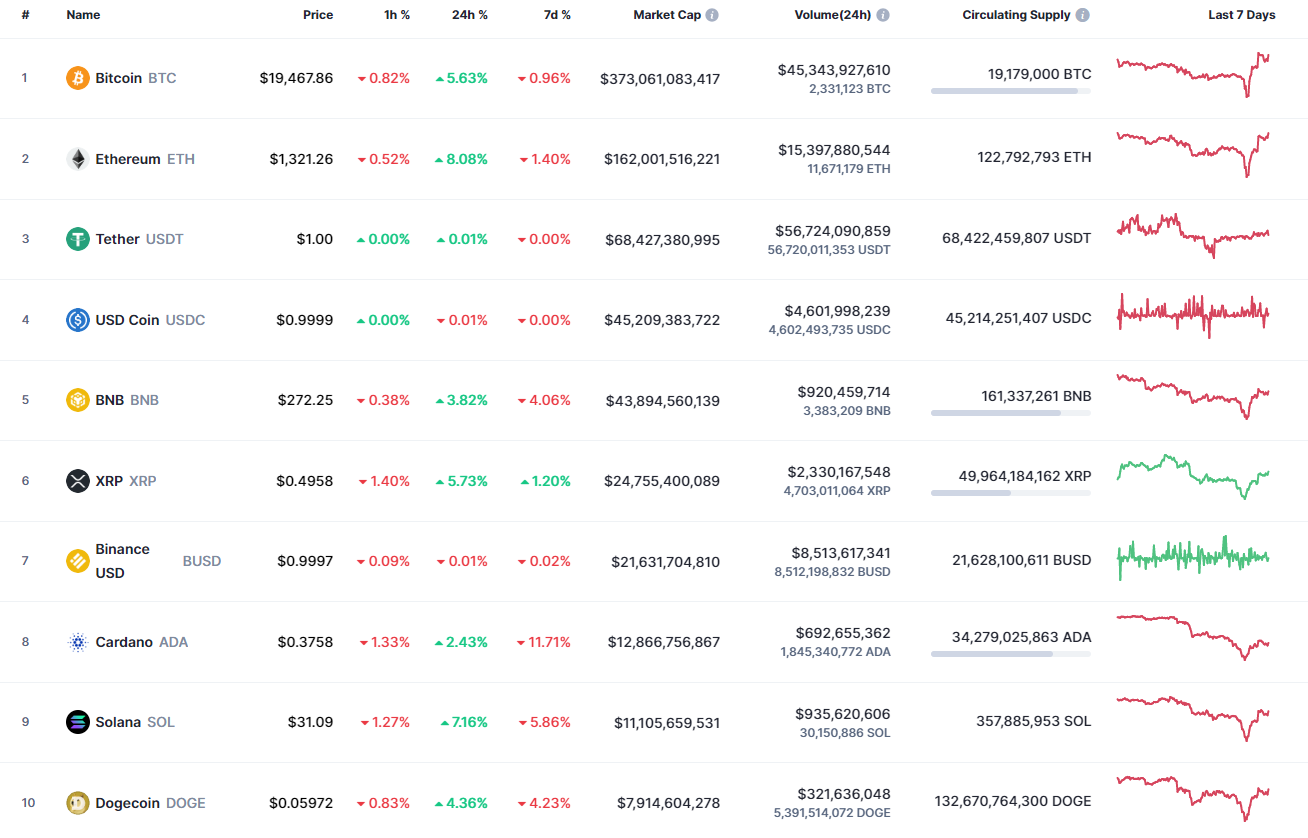The image size is (1308, 838).
Task: Click the Tether USDT logo
Action: click(77, 239)
